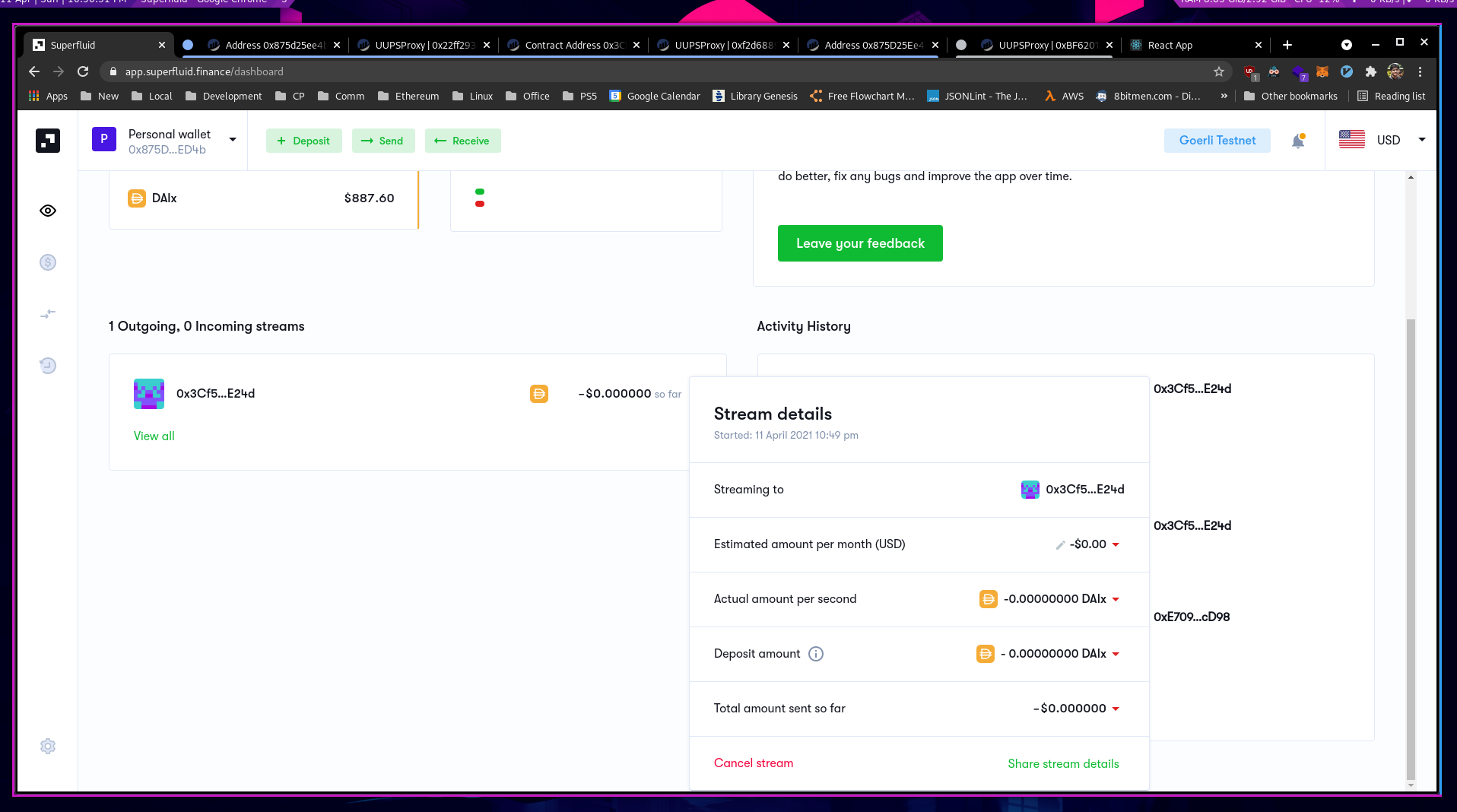Open the activity history clock icon in sidebar

[x=48, y=366]
